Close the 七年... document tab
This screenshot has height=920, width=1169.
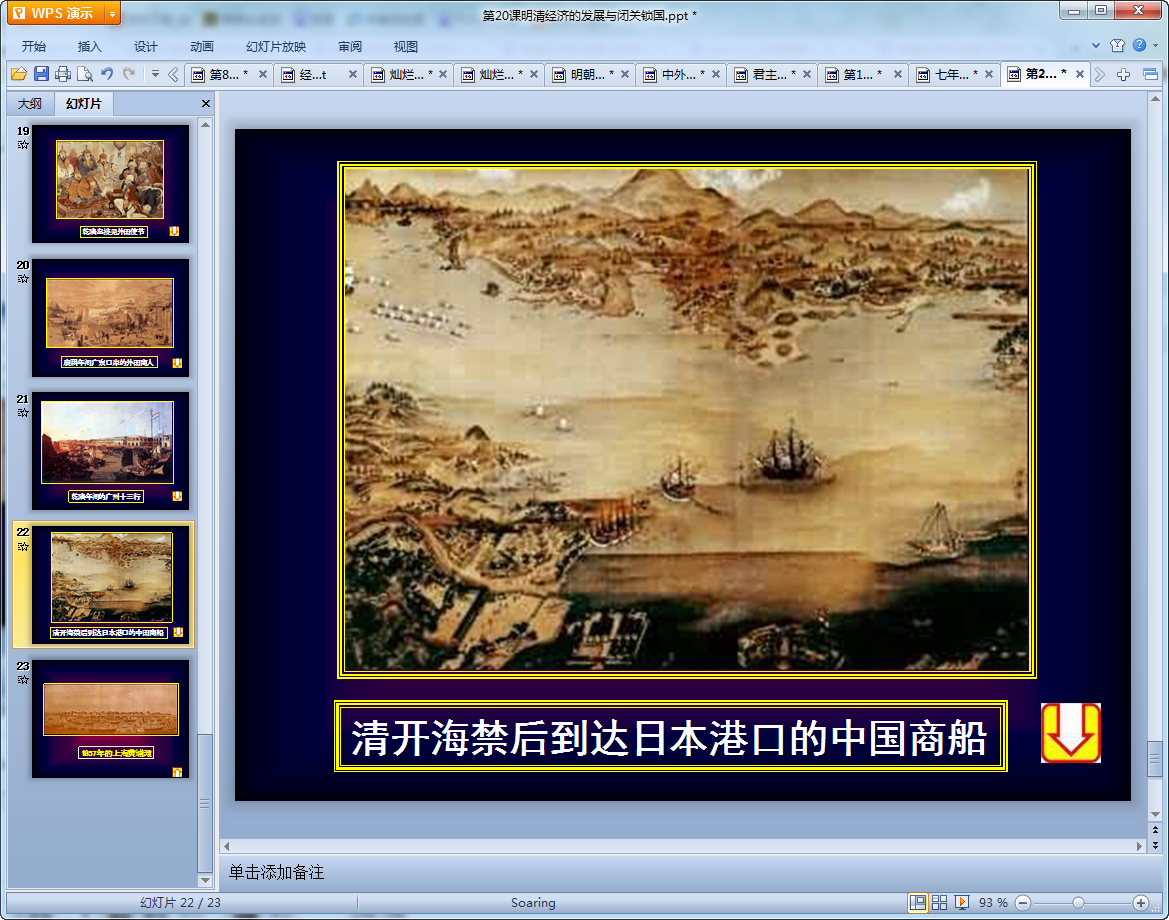tap(989, 74)
